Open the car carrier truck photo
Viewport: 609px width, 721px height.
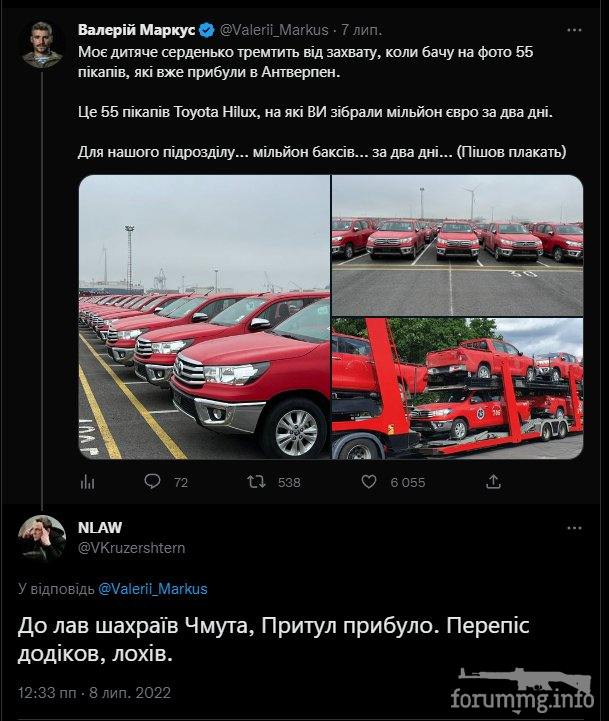tap(458, 389)
